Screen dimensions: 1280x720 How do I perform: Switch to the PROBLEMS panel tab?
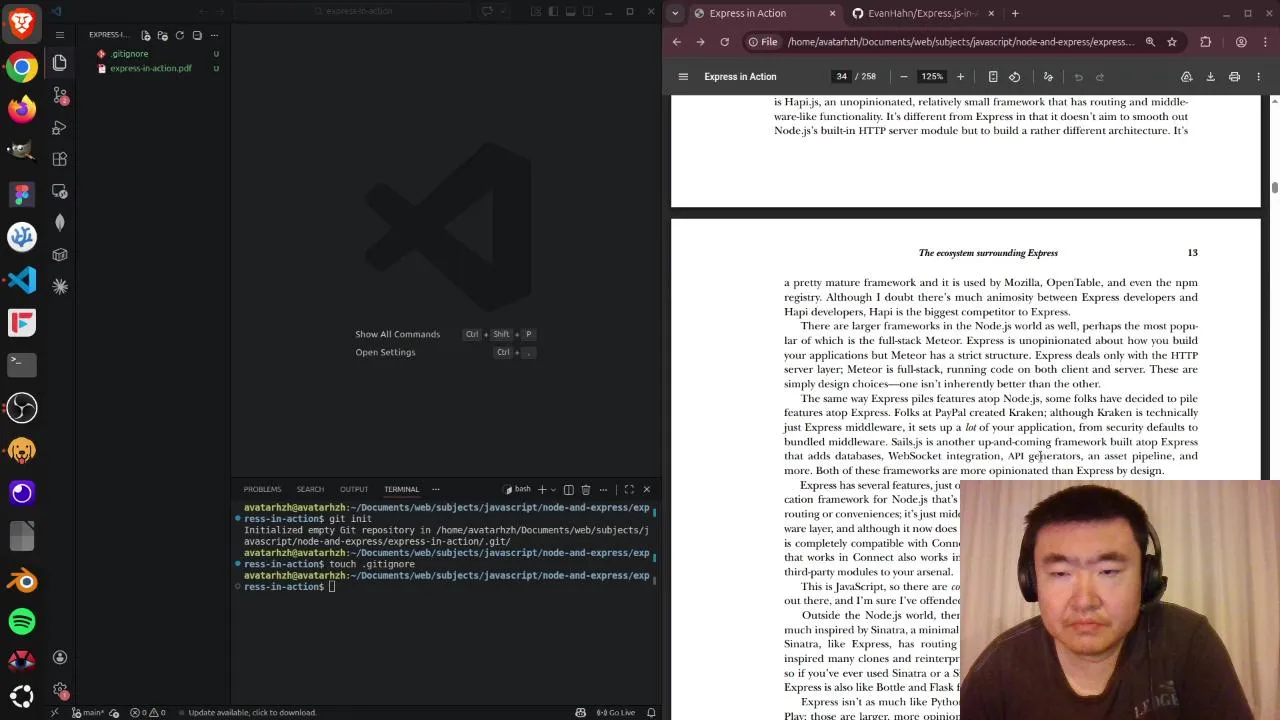(262, 489)
